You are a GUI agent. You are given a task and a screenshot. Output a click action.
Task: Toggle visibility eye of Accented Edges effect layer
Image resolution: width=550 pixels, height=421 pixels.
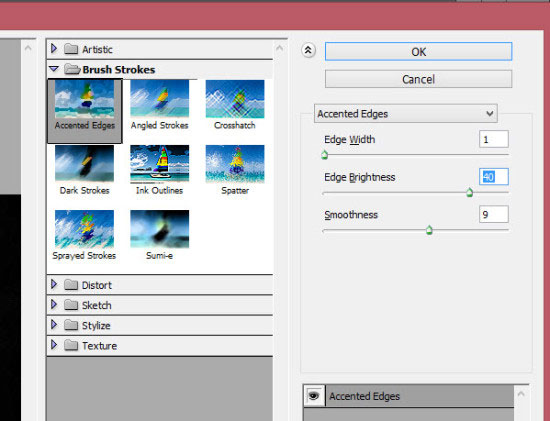pos(314,396)
